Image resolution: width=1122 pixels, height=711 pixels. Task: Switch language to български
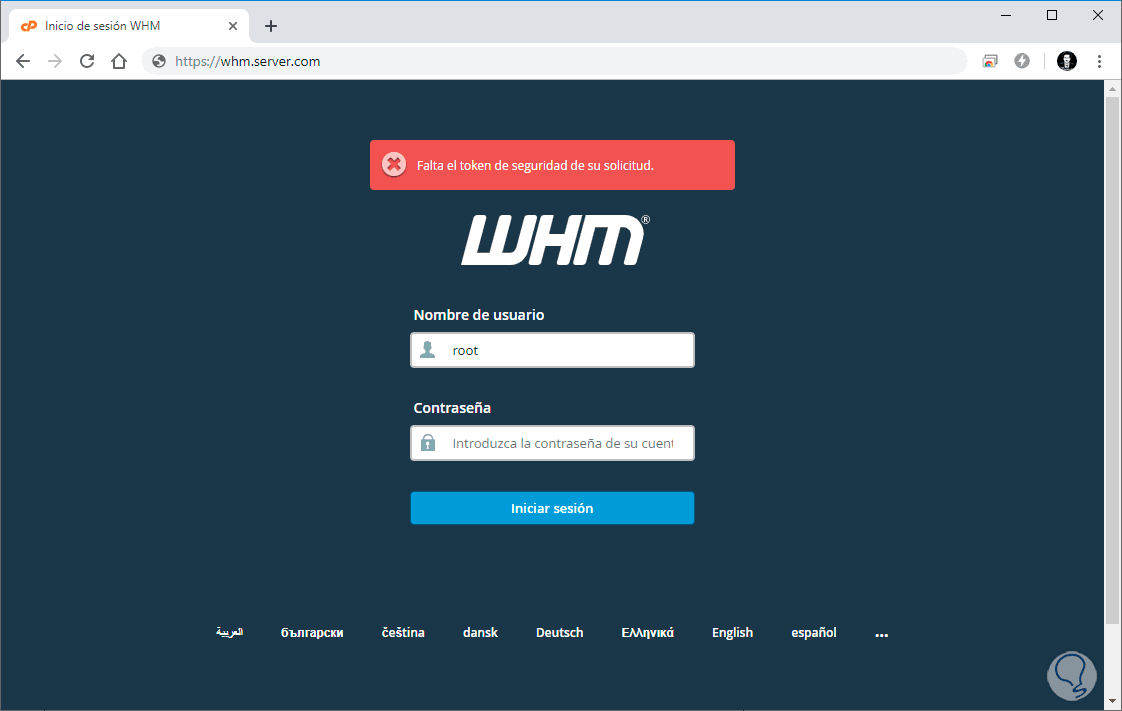click(x=312, y=632)
